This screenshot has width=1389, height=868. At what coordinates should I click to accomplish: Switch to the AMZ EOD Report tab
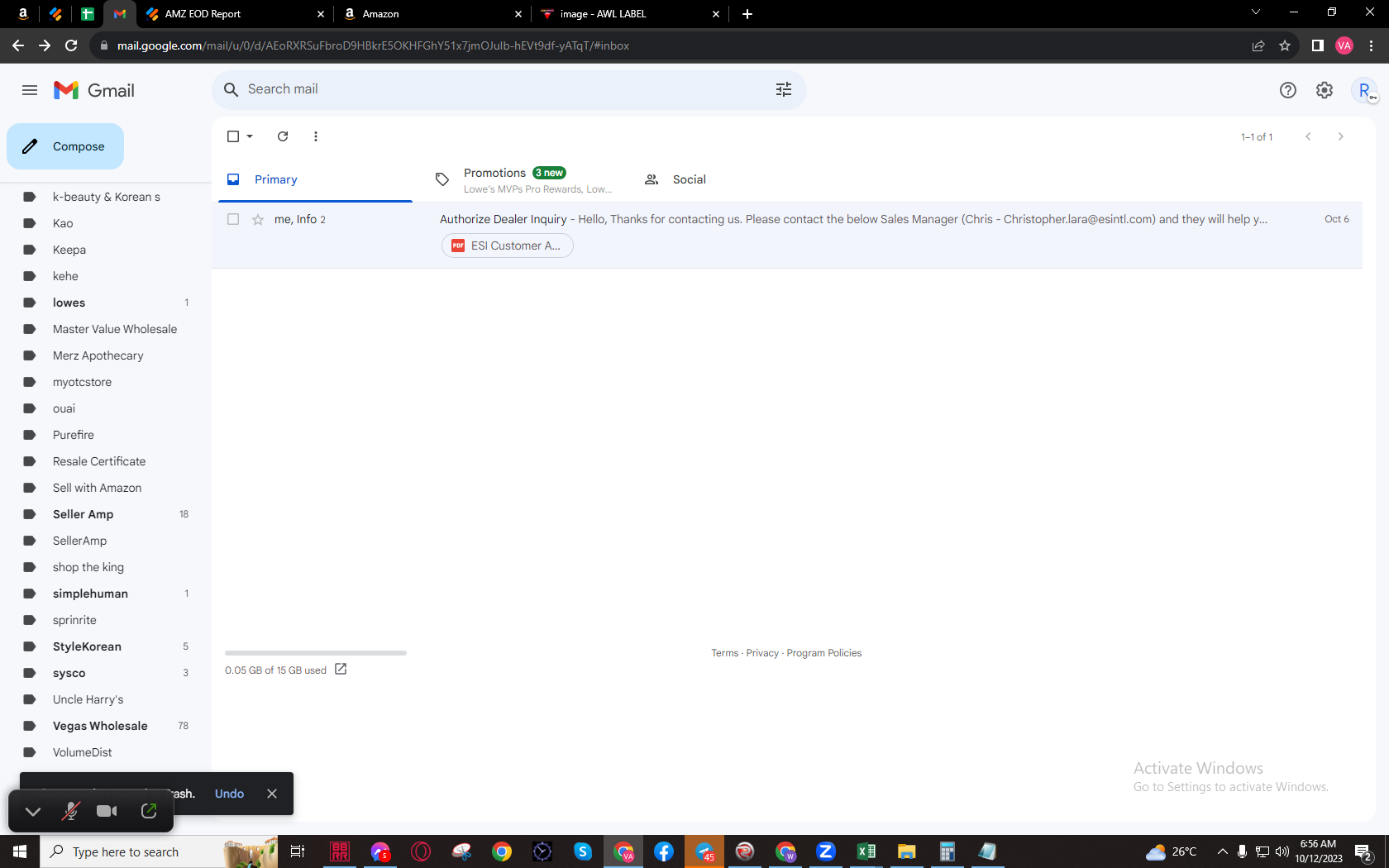pos(235,14)
